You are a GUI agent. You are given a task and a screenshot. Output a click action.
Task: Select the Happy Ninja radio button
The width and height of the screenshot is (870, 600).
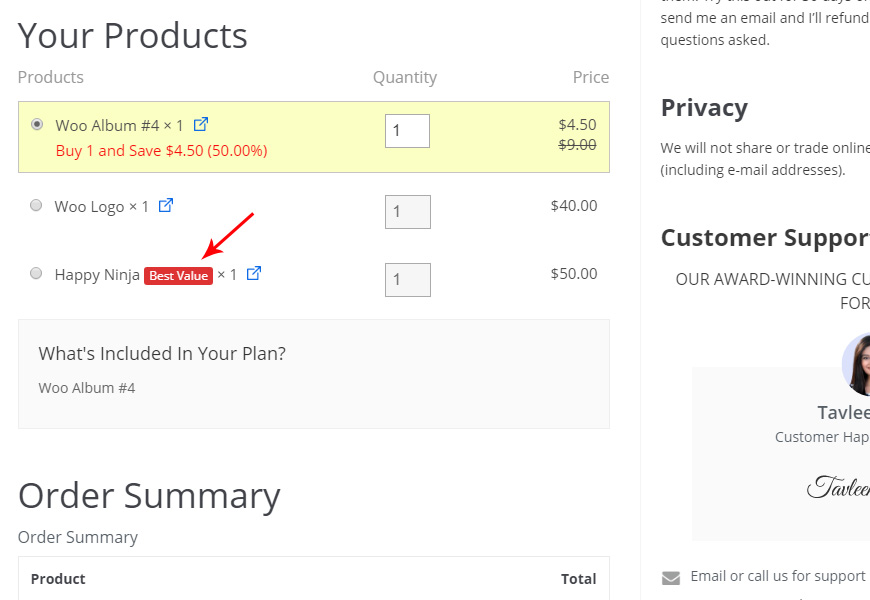[x=36, y=273]
